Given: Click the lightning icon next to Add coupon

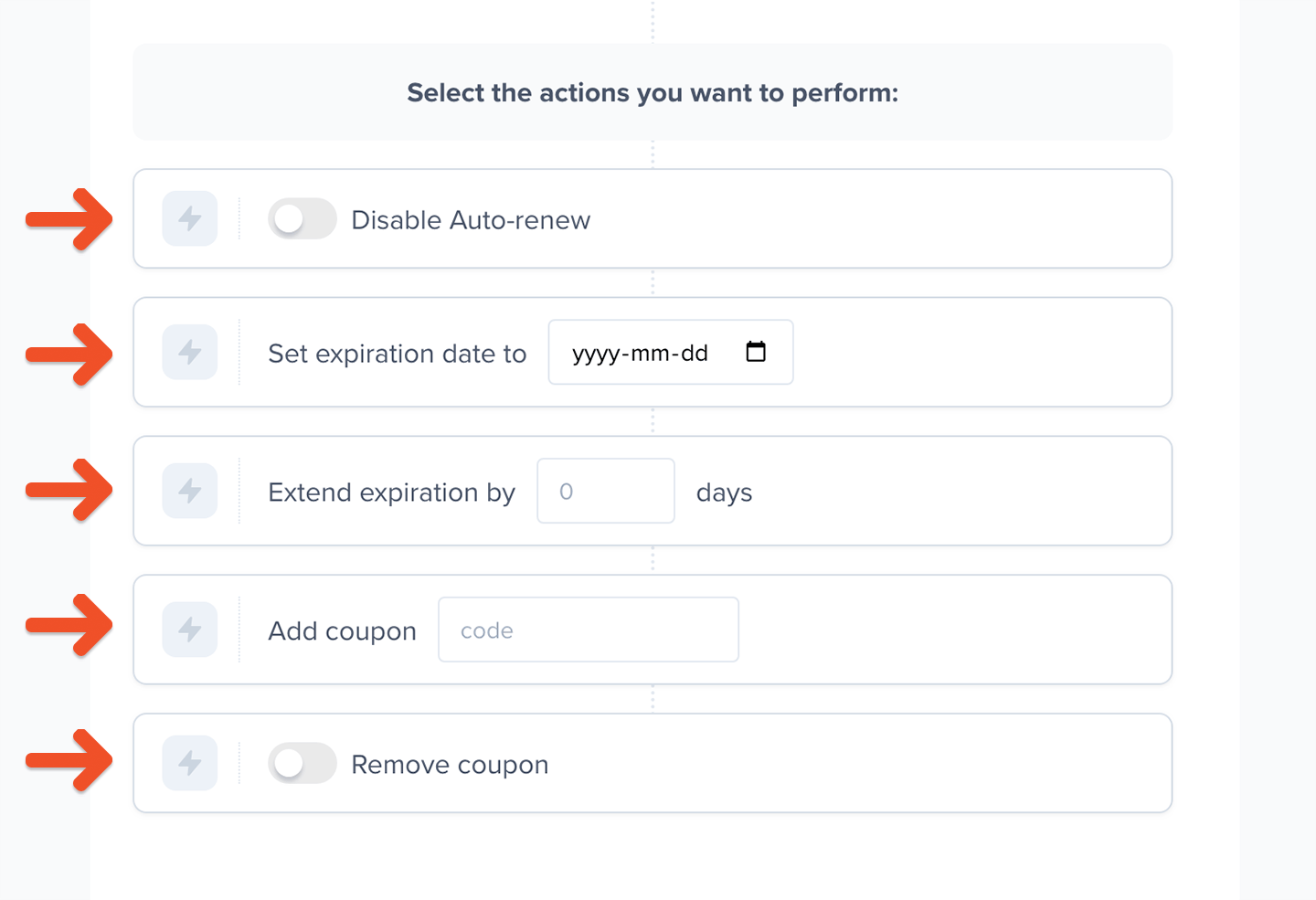Looking at the screenshot, I should click(x=190, y=630).
